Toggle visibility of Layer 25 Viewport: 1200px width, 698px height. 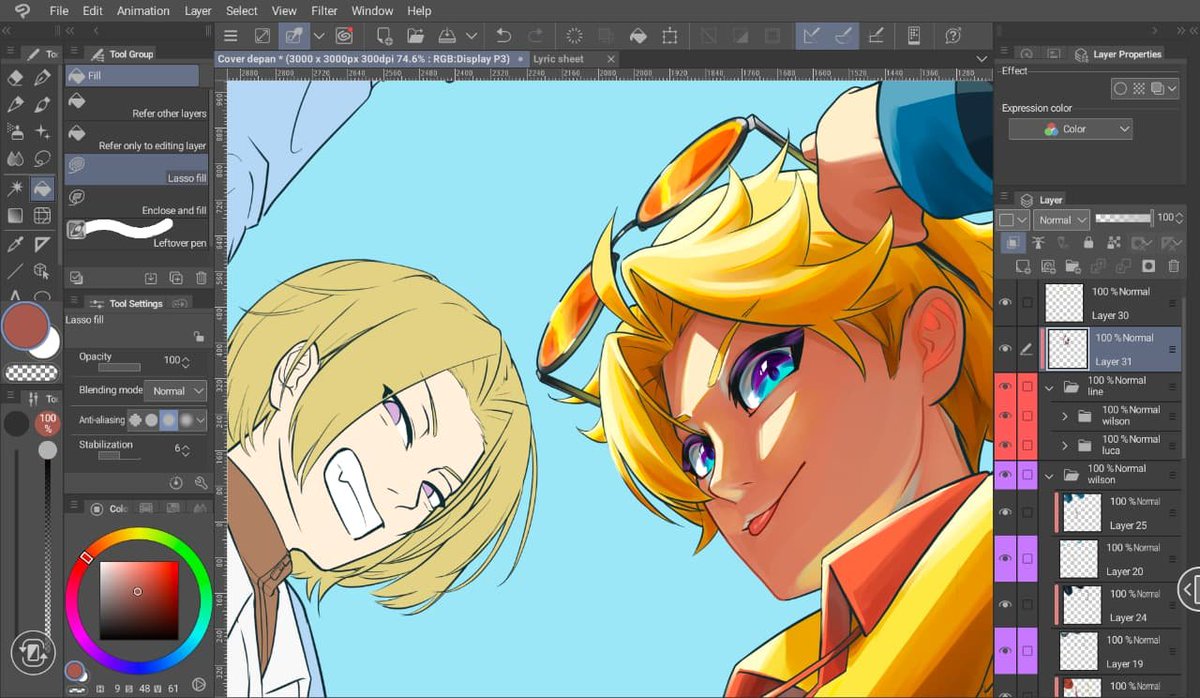tap(1006, 512)
